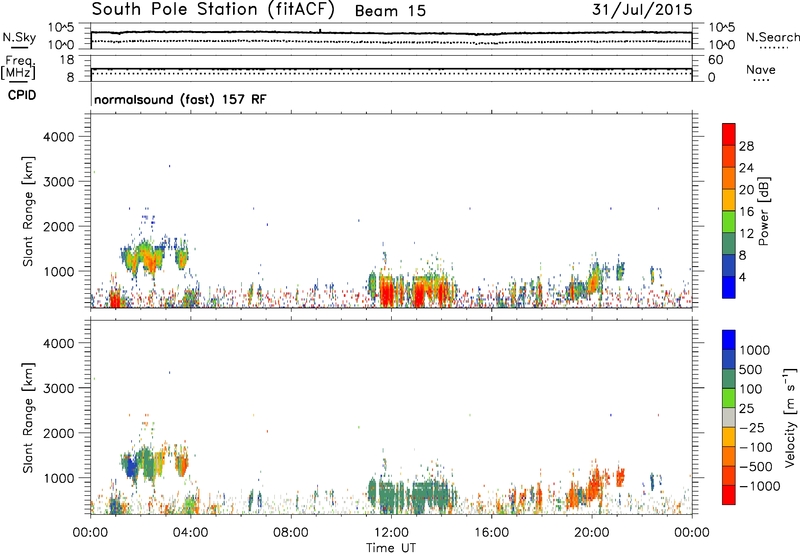The image size is (800, 554).
Task: Click the orange velocity echo near 20:00
Action: coord(593,487)
